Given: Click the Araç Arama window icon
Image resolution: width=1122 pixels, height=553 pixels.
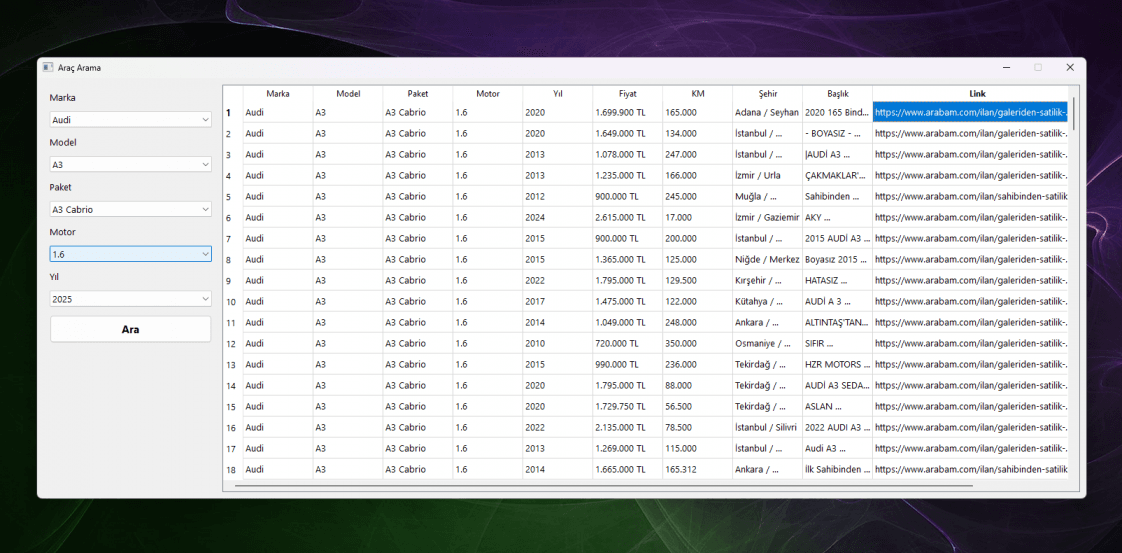Looking at the screenshot, I should point(48,67).
